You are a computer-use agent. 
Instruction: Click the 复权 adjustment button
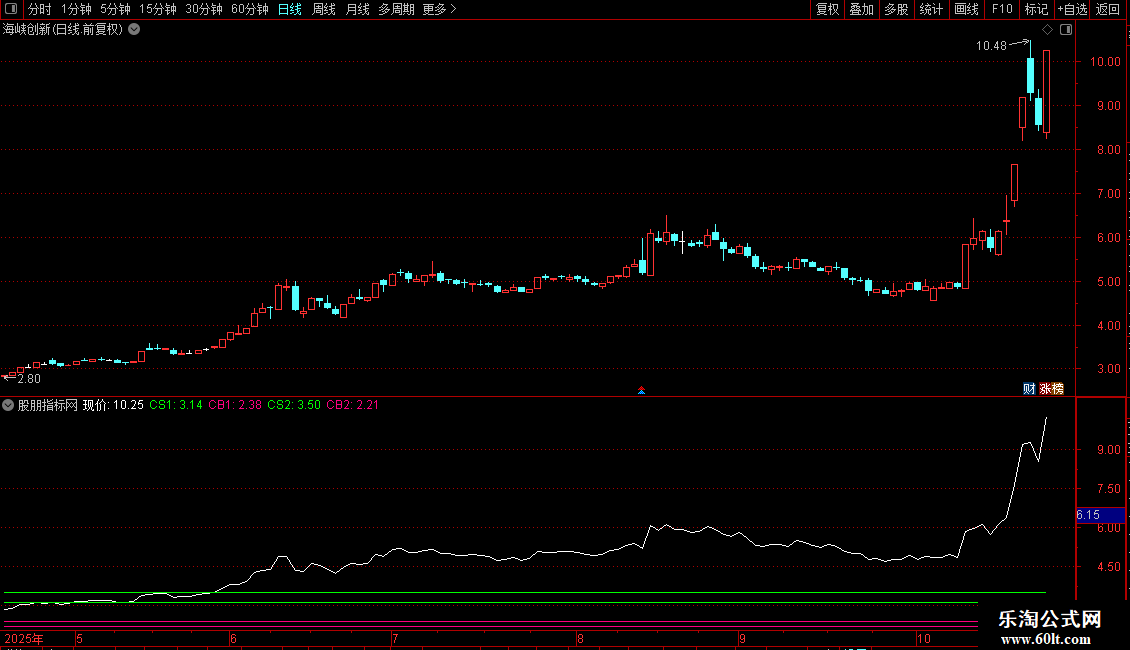coord(828,9)
